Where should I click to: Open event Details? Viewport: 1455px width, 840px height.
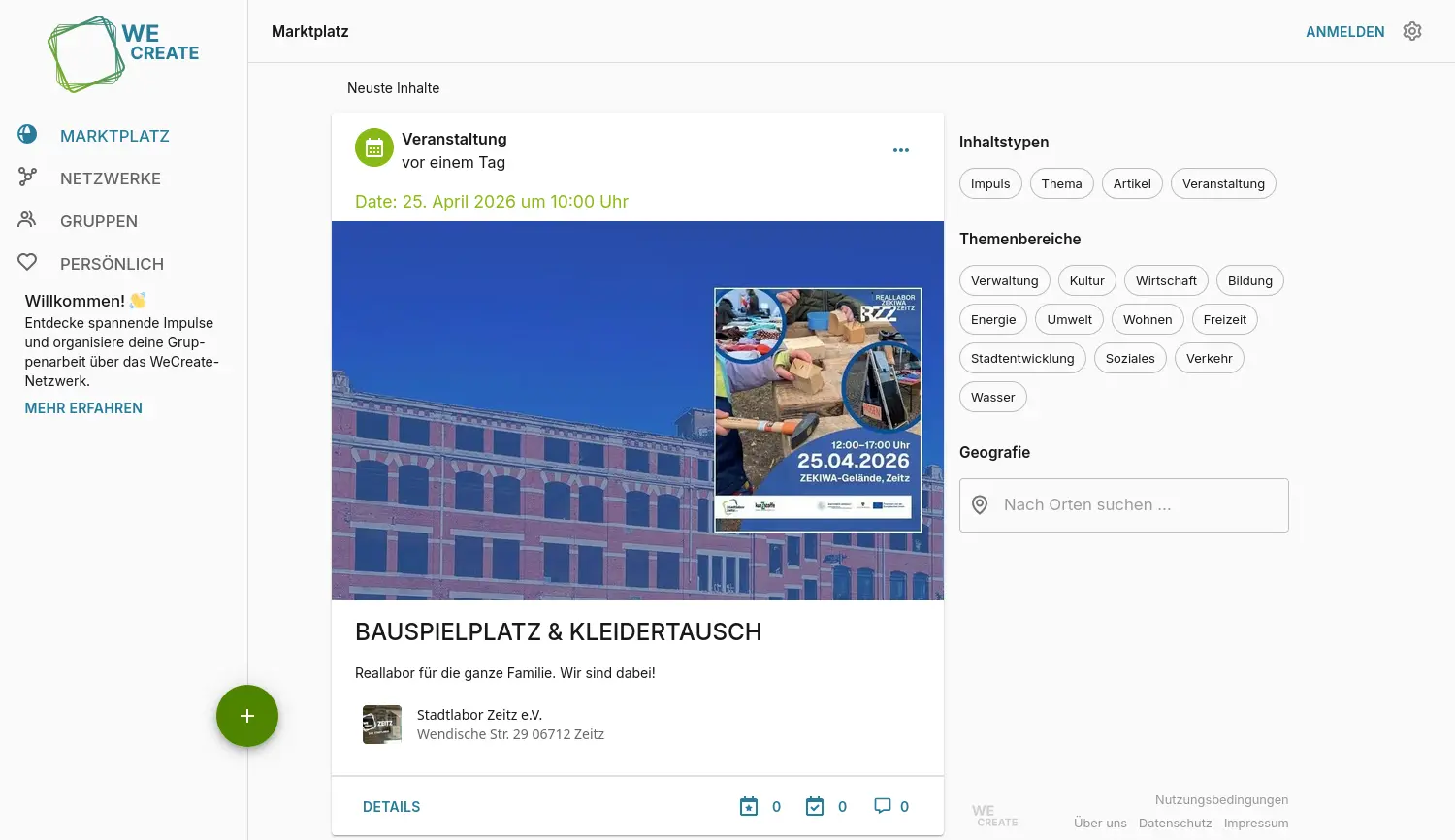[392, 807]
